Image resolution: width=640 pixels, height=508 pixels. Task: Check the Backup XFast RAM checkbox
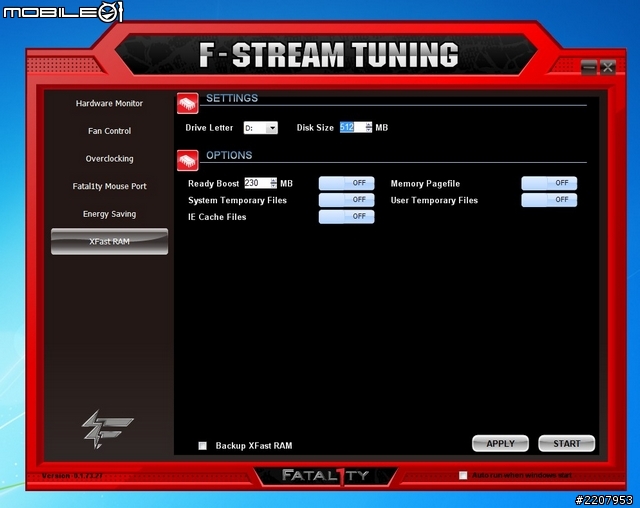coord(202,446)
